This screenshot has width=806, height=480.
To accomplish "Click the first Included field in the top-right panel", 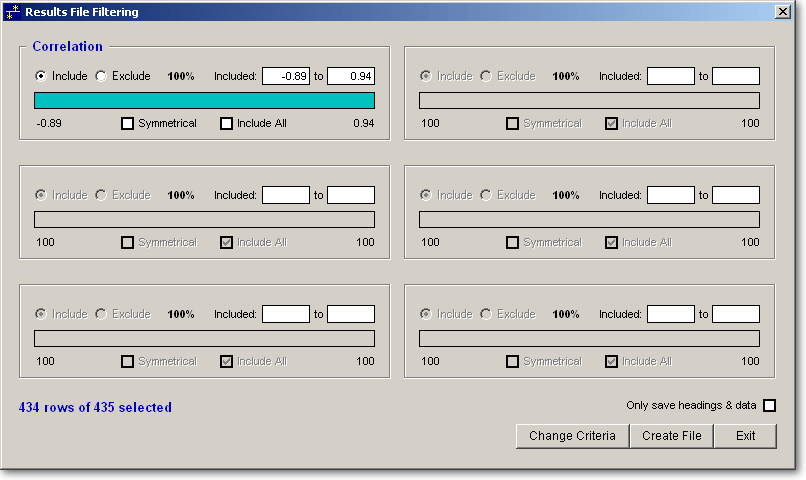I will coord(670,76).
